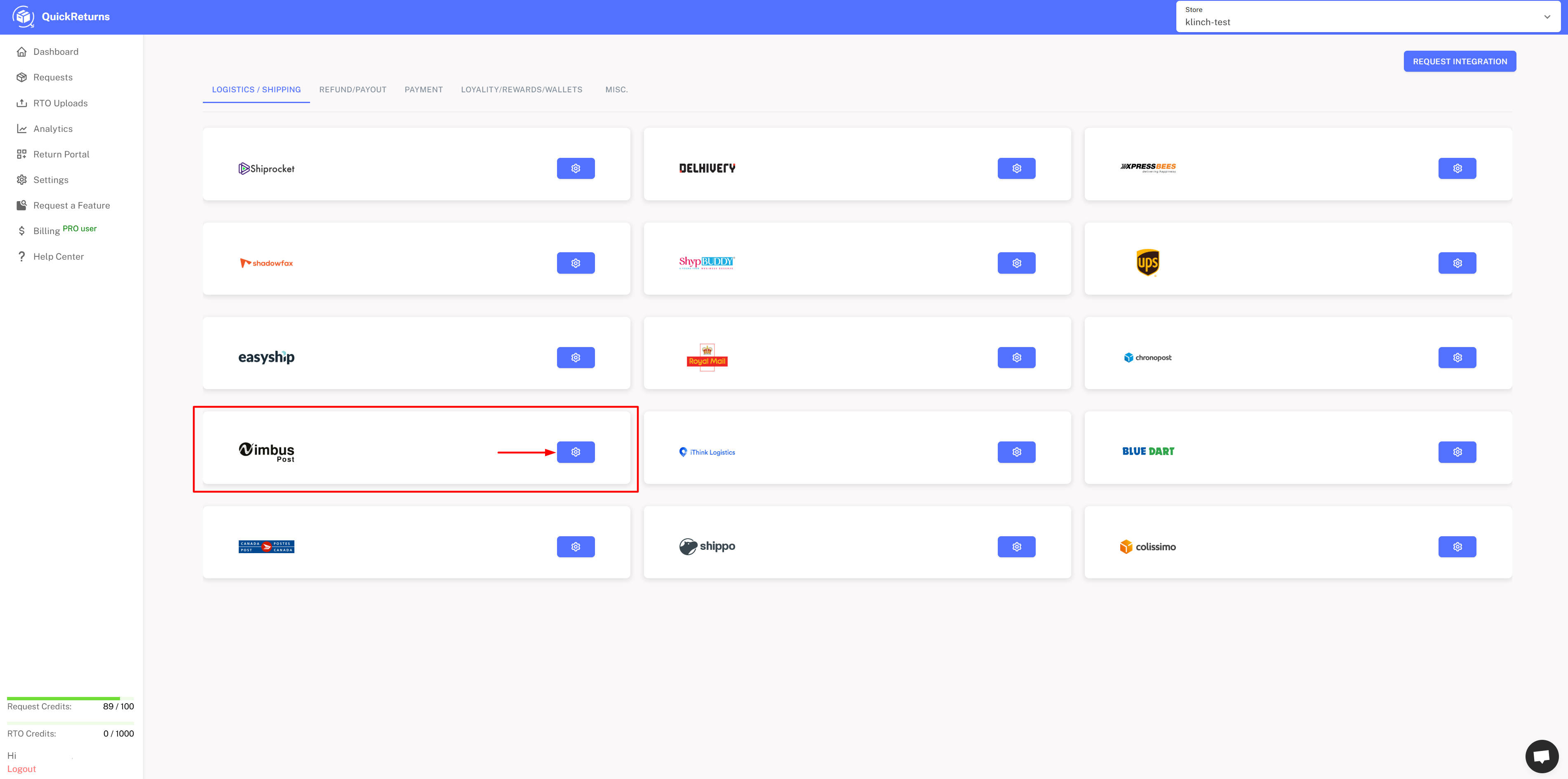Switch to the Misc. tab
This screenshot has height=779, width=1568.
[x=616, y=89]
